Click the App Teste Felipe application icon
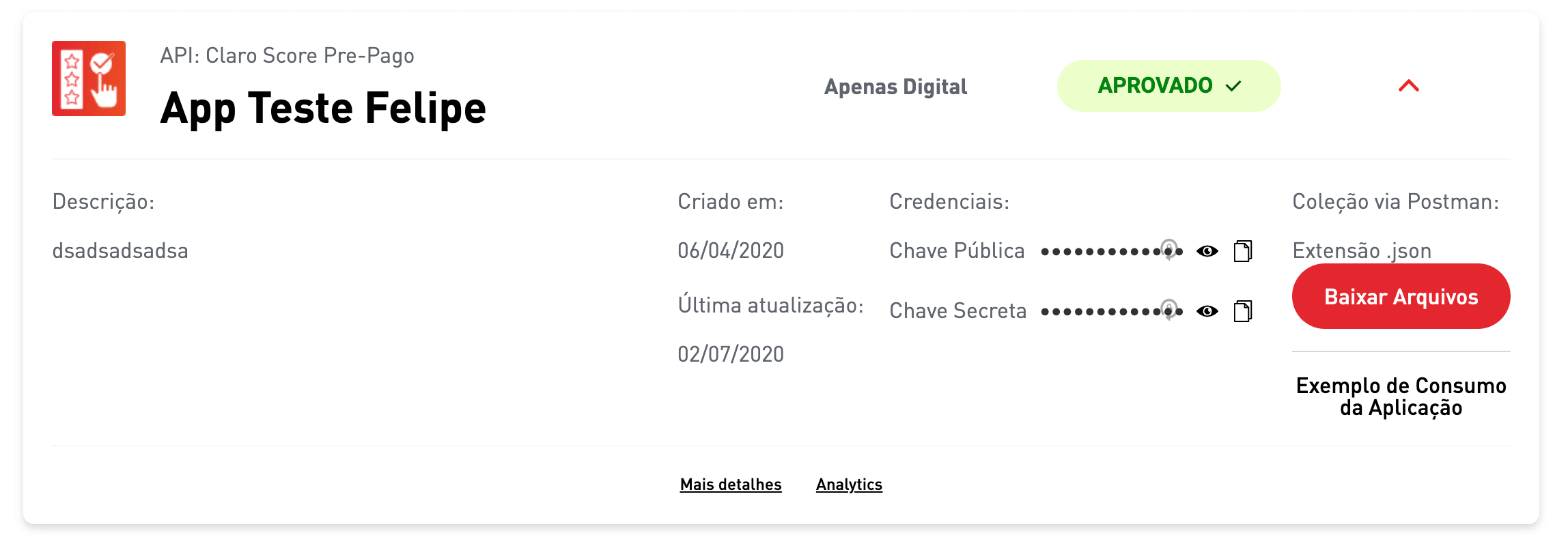 click(90, 79)
